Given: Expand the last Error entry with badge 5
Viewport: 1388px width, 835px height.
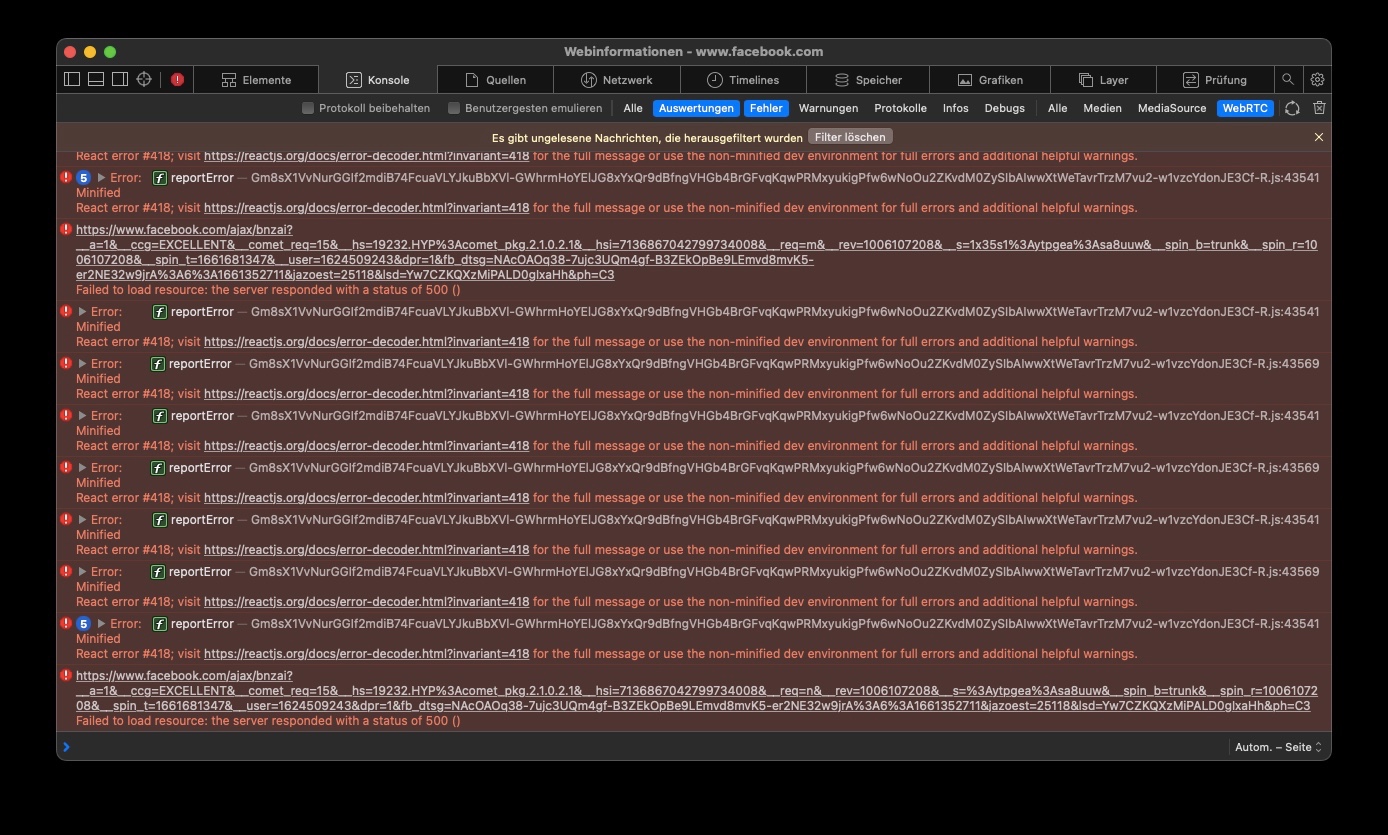Looking at the screenshot, I should [x=101, y=624].
